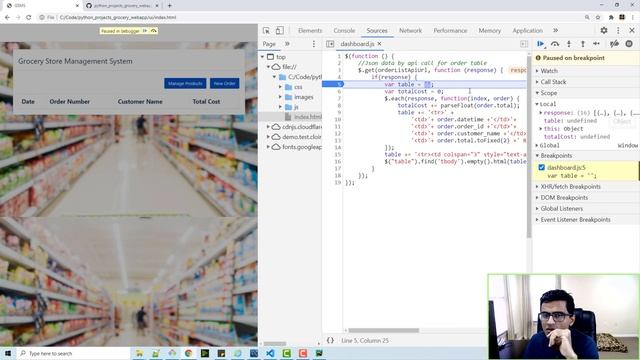Click the browser address bar
Screen dimensions: 640x360
310,18
